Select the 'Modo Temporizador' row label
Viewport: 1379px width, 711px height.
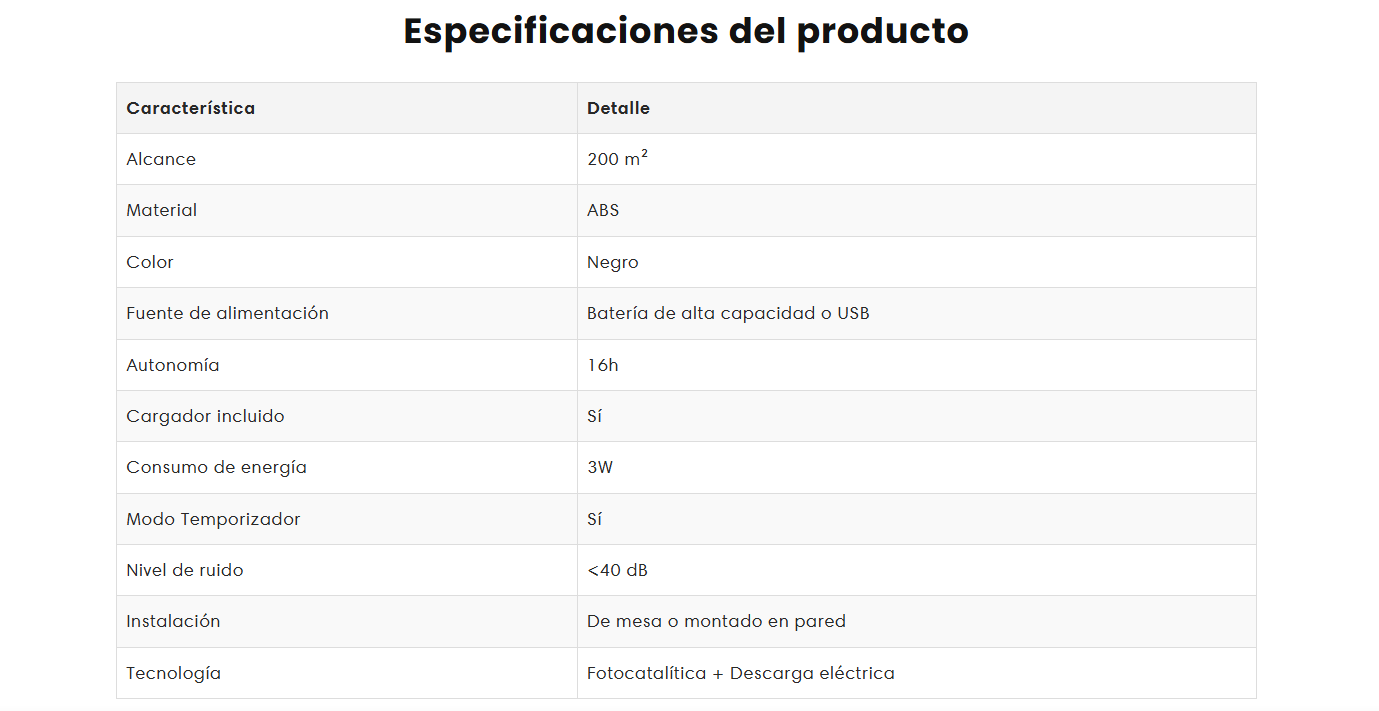(x=213, y=519)
